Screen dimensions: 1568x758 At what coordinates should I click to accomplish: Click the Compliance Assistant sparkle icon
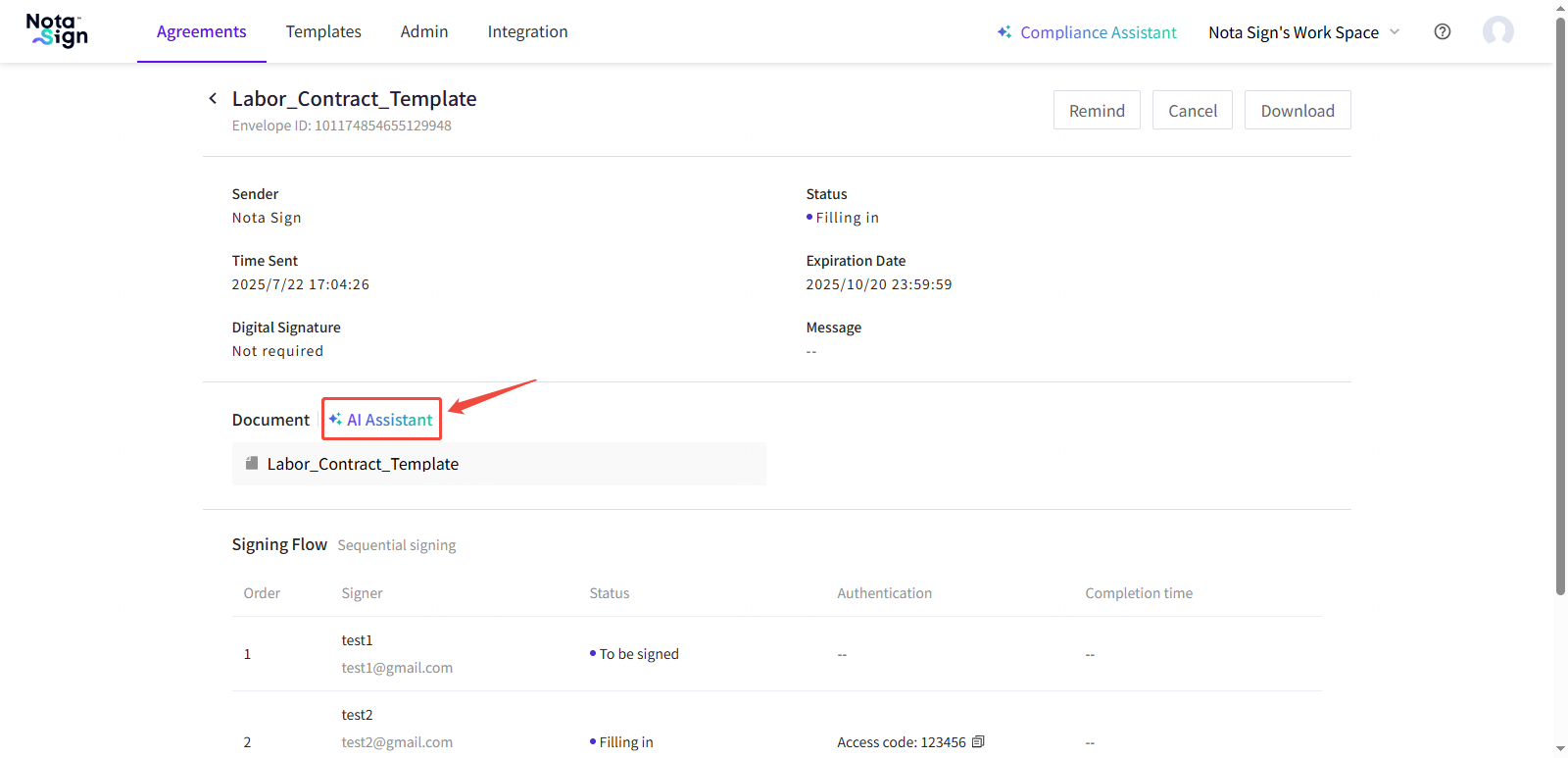point(1004,32)
